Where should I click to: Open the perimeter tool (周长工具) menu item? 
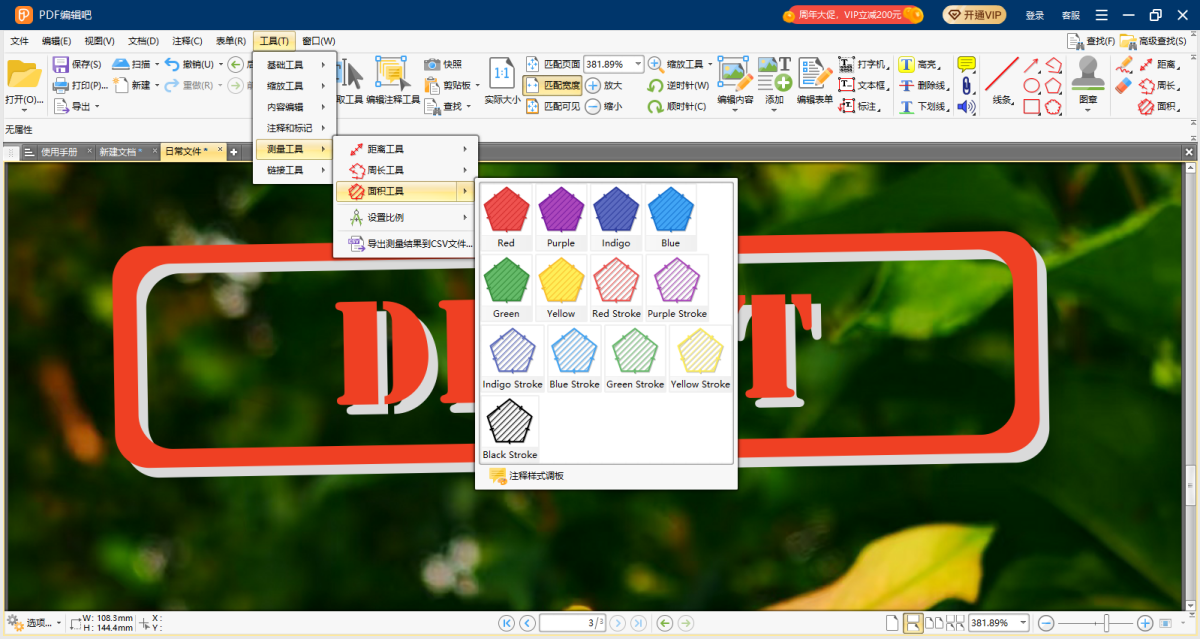click(x=405, y=170)
